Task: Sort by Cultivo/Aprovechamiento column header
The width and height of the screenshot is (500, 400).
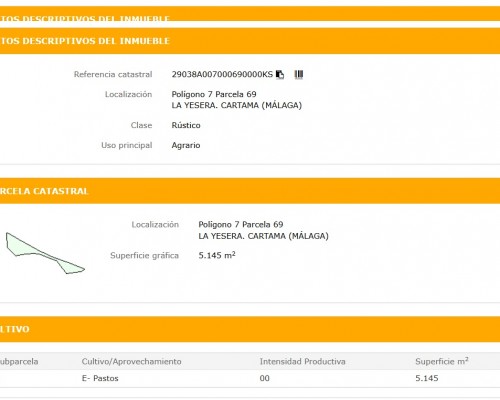Action: tap(131, 362)
